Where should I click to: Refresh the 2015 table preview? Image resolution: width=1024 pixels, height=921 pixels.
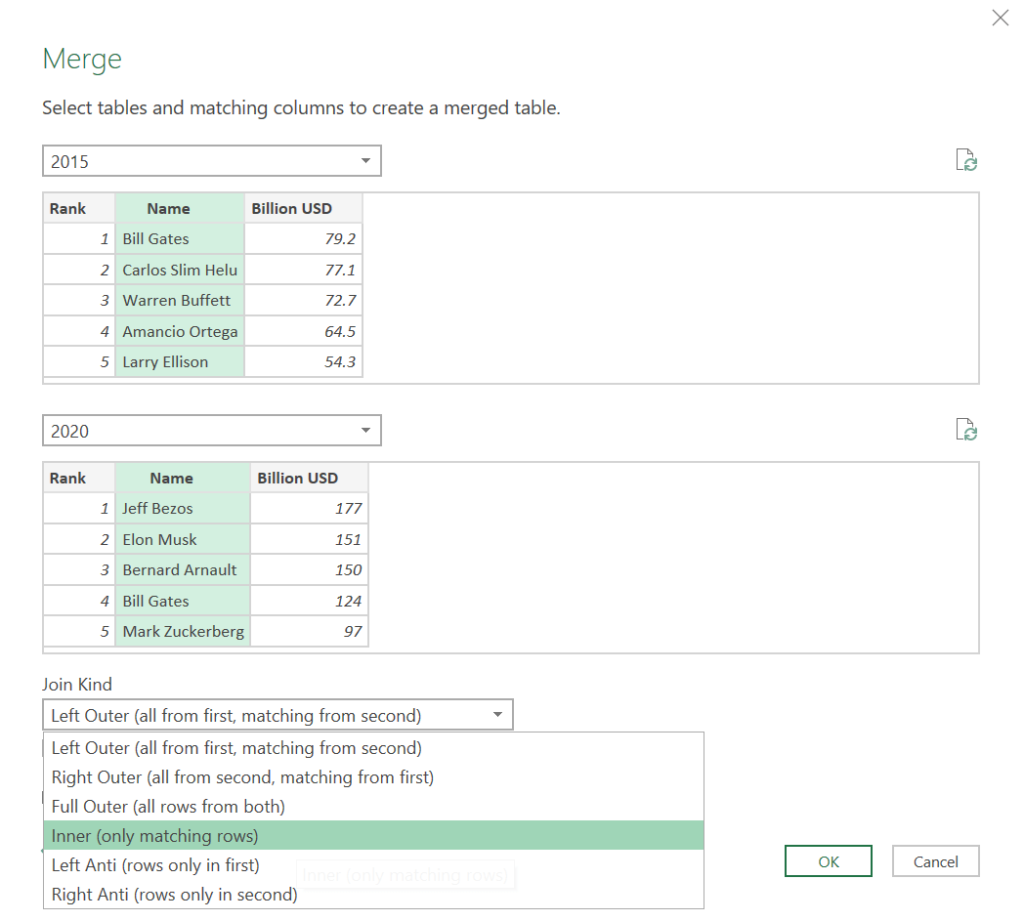coord(966,159)
